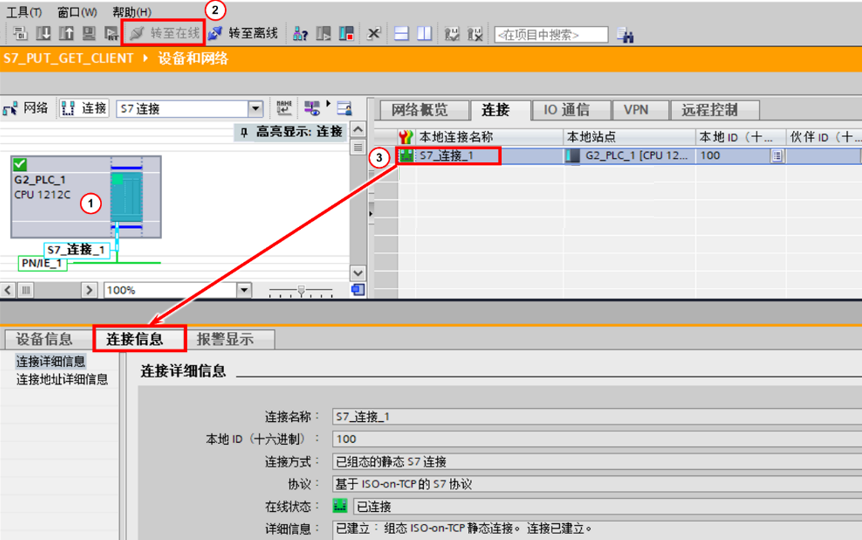Viewport: 862px width, 540px height.
Task: Click the network view scroll down arrow
Action: tap(358, 273)
